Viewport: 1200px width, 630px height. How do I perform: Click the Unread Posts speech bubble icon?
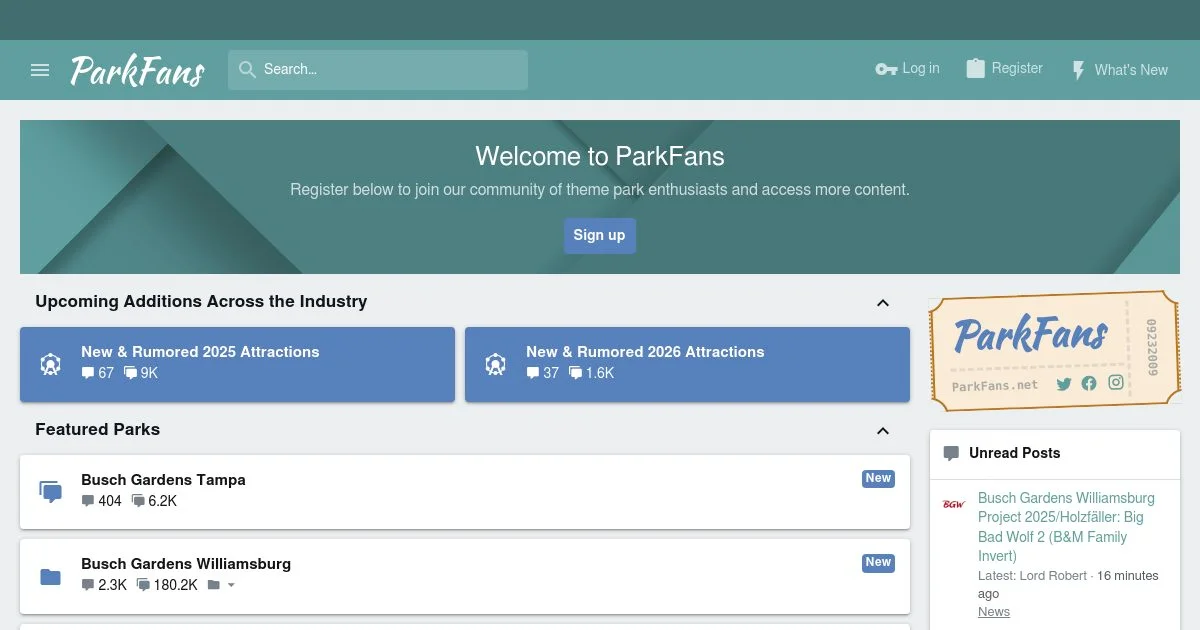tap(951, 454)
